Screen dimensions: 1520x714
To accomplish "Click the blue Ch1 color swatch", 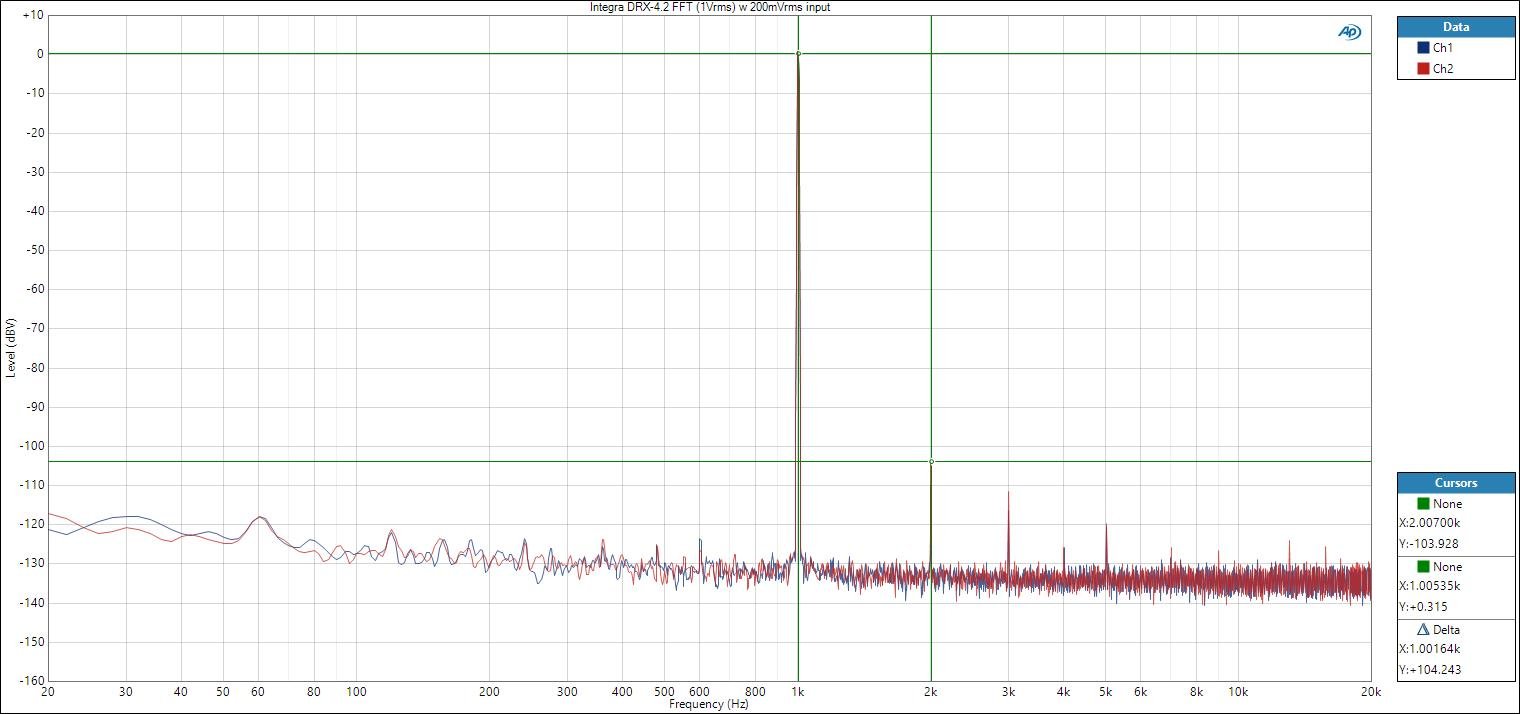I will point(1423,48).
